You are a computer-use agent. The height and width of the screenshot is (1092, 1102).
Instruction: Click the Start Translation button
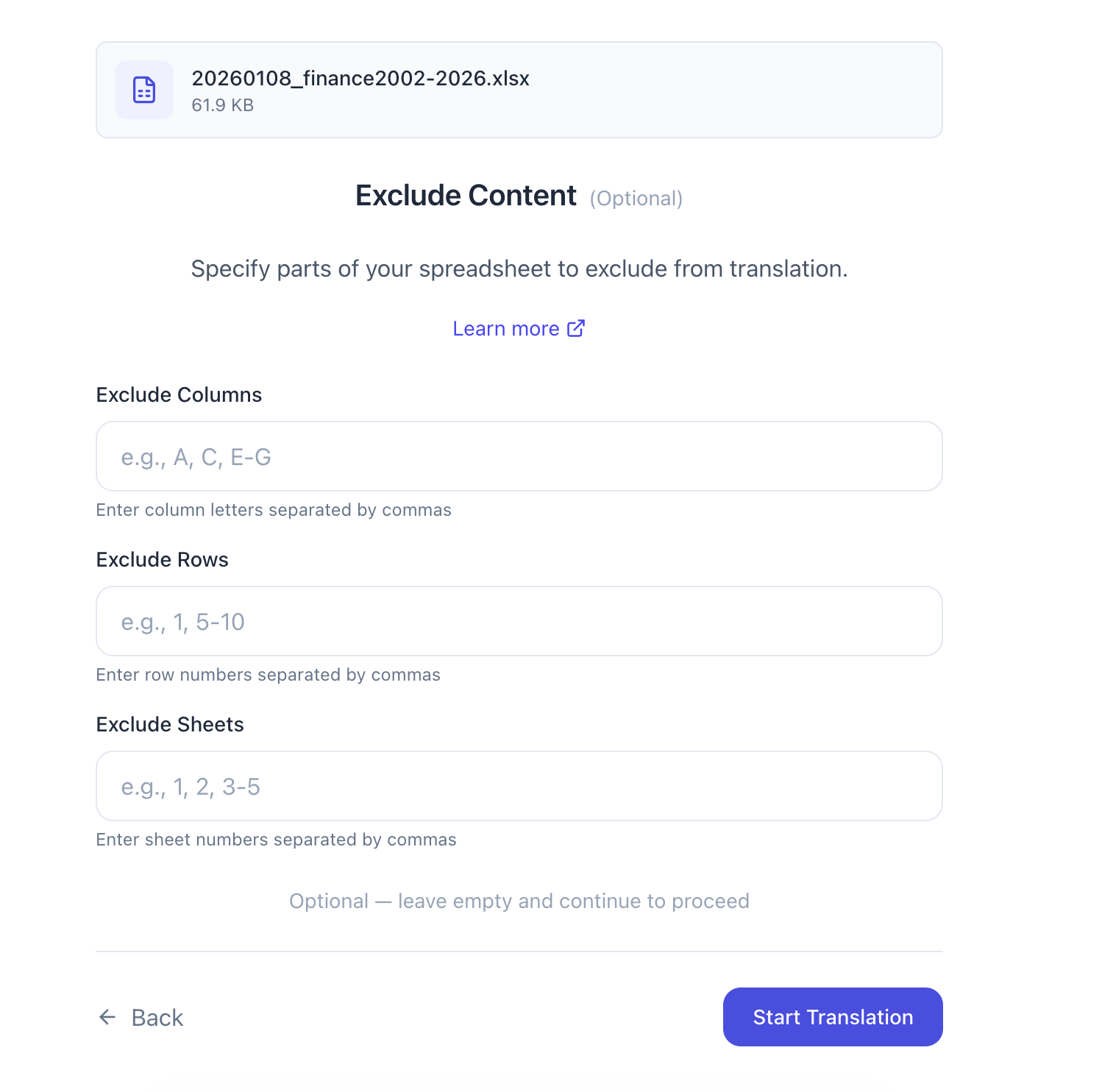pyautogui.click(x=833, y=1017)
